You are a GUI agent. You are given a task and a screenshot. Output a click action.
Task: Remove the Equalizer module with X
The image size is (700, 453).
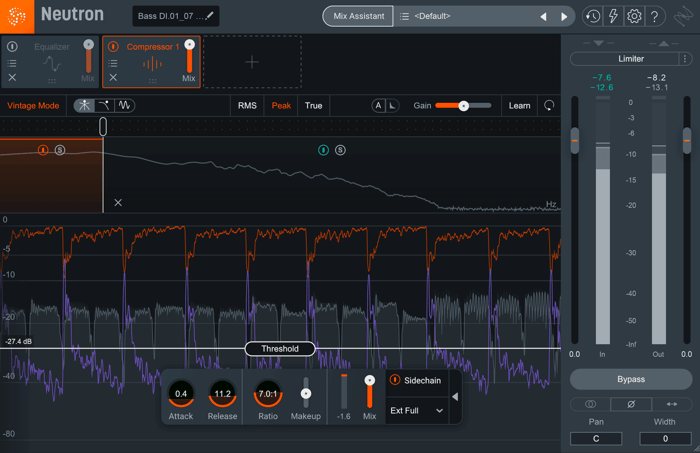pyautogui.click(x=12, y=77)
